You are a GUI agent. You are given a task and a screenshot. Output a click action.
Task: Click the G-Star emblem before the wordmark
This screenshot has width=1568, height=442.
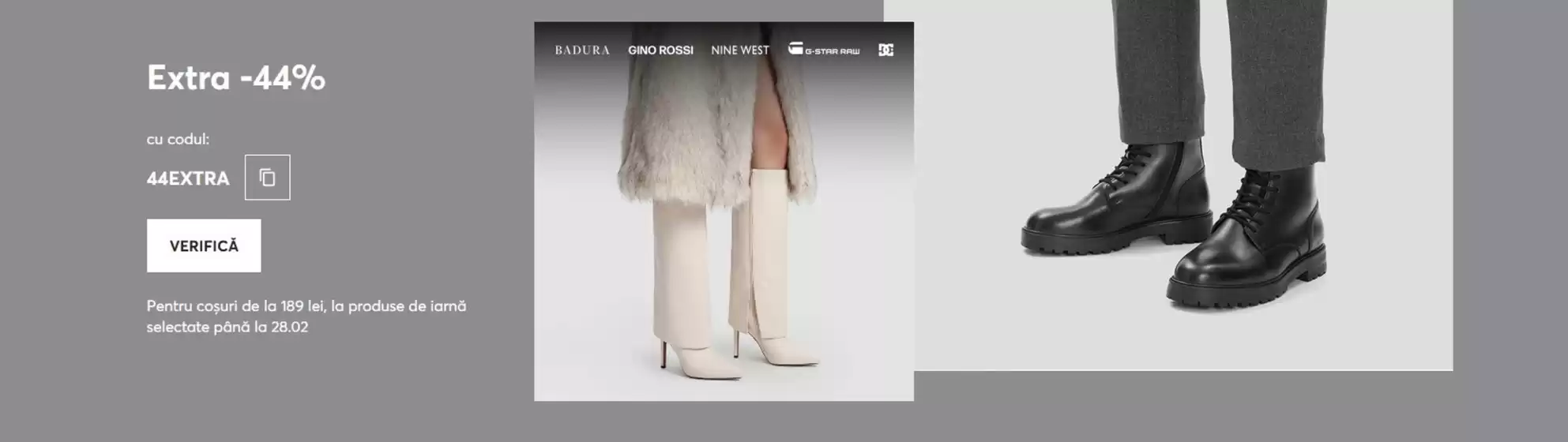pyautogui.click(x=795, y=49)
